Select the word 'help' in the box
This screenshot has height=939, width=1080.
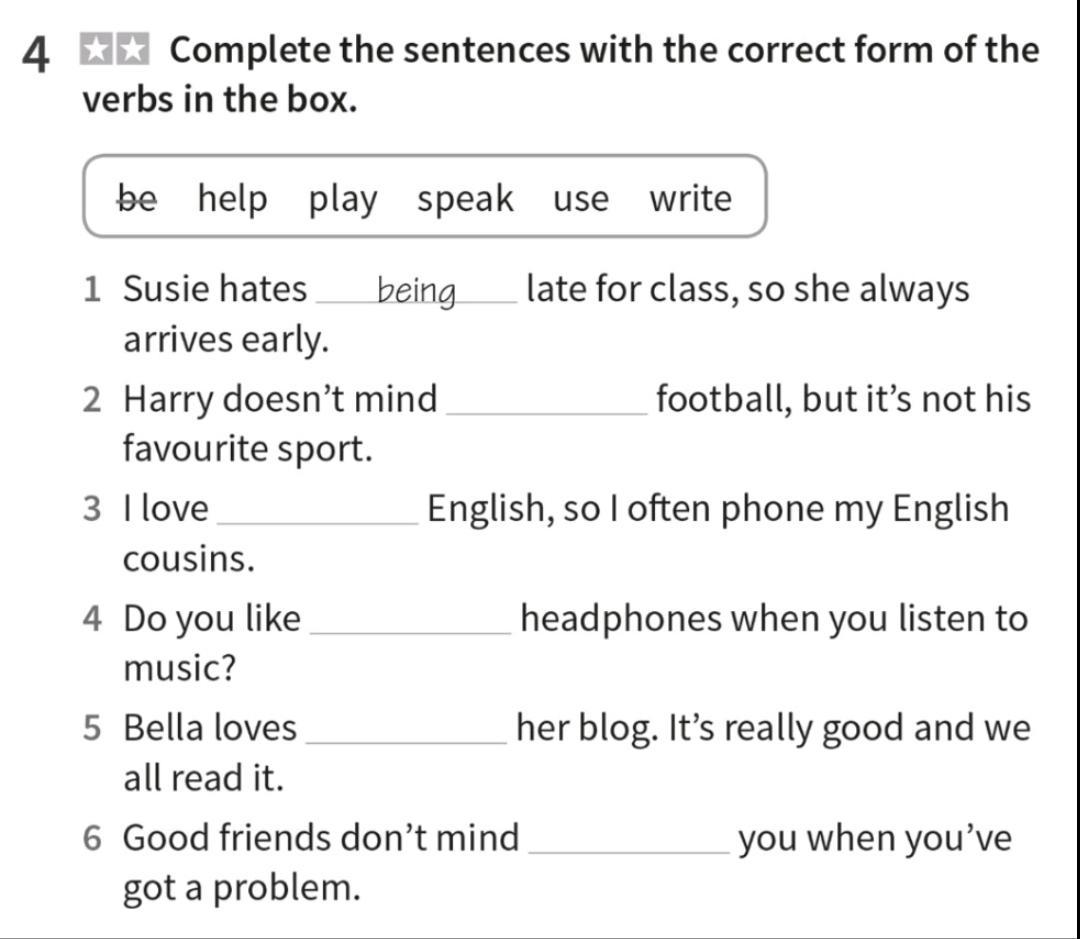[232, 198]
